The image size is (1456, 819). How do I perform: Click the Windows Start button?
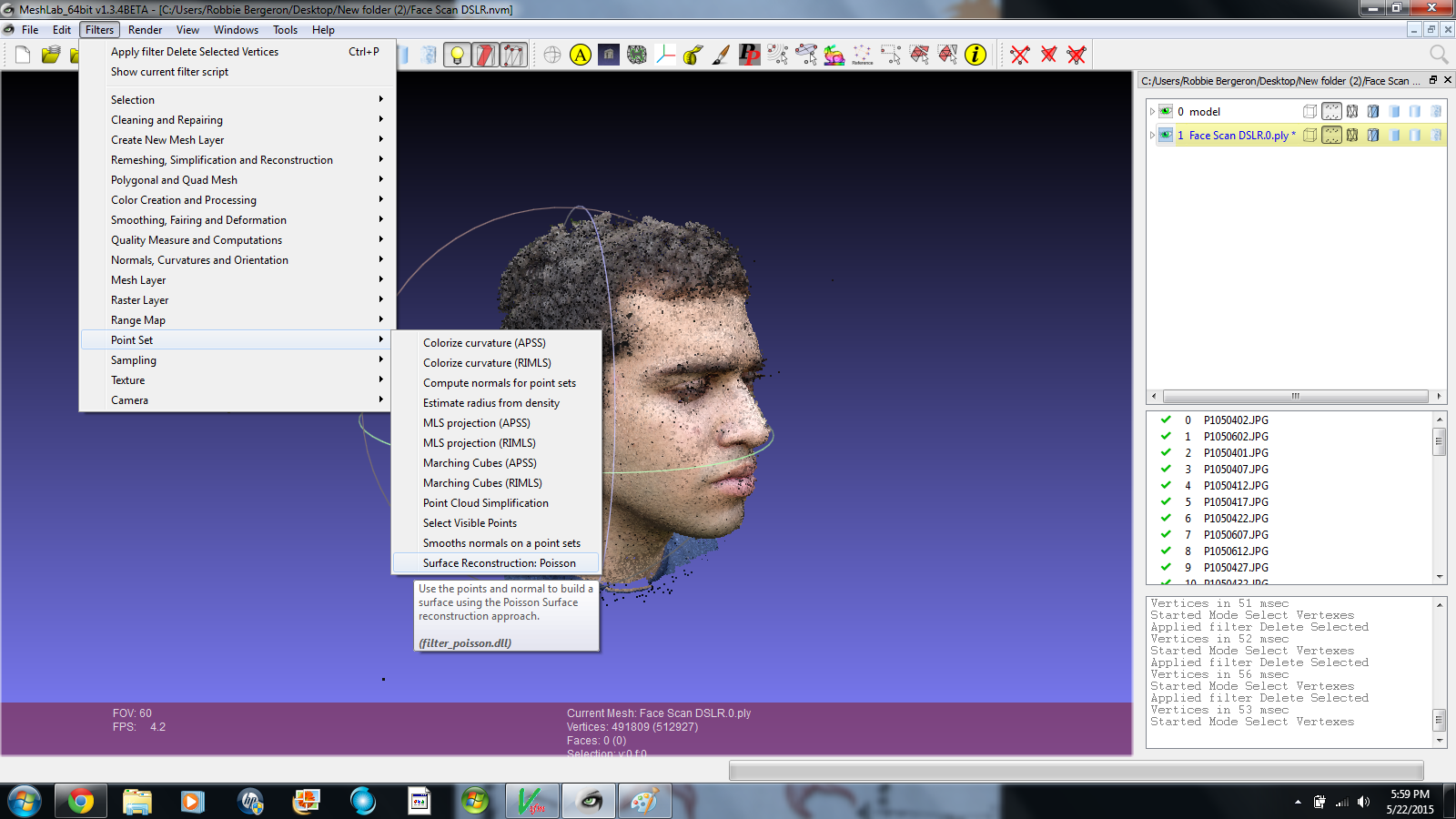25,801
